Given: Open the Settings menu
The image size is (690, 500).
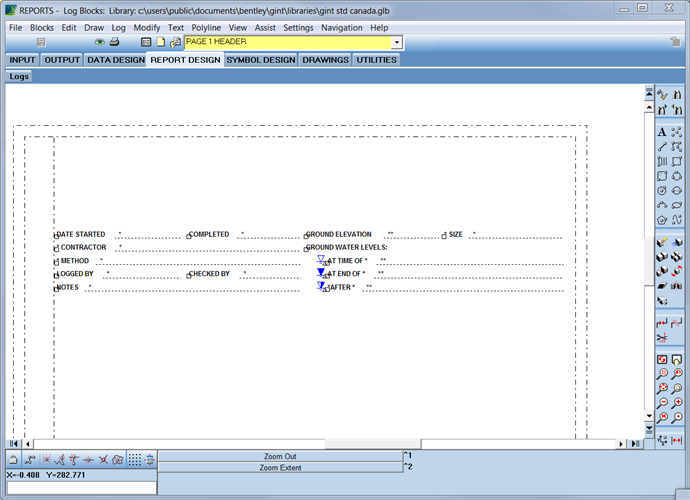Looking at the screenshot, I should [298, 28].
